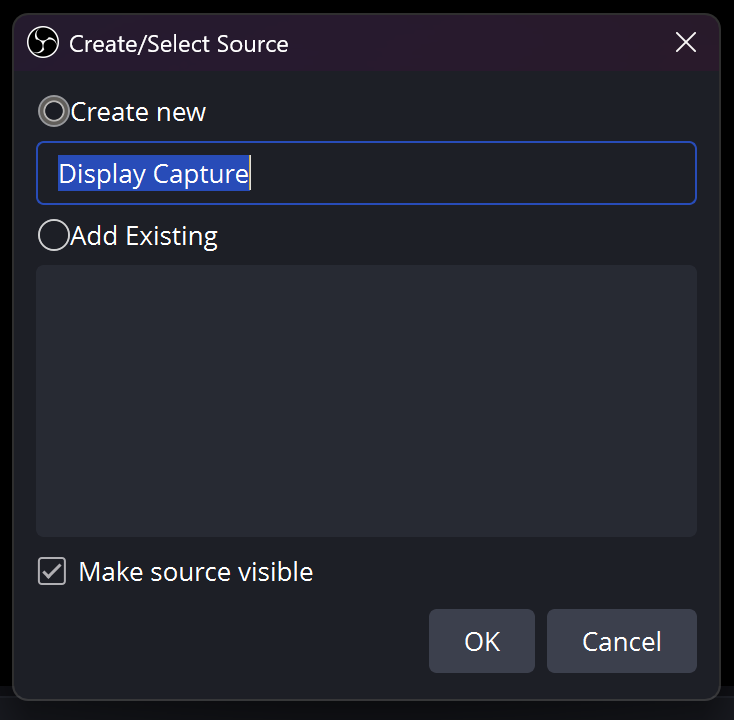Click the "Create new" label text
The height and width of the screenshot is (720, 734).
pos(138,112)
